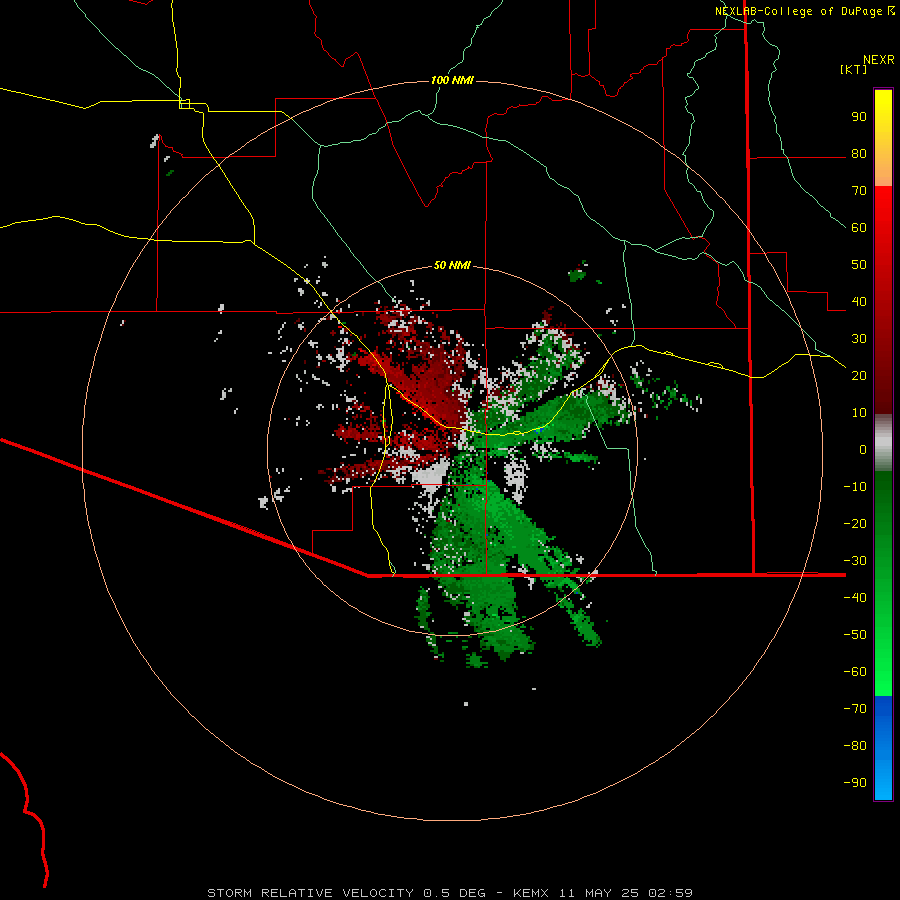This screenshot has width=900, height=900.
Task: Select the 40 value on the velocity scale
Action: (859, 302)
